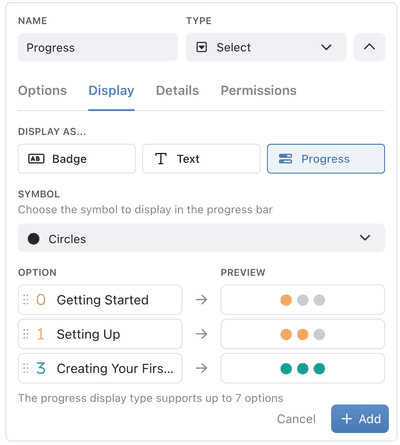The width and height of the screenshot is (400, 445).
Task: Switch to the Options tab
Action: point(42,91)
